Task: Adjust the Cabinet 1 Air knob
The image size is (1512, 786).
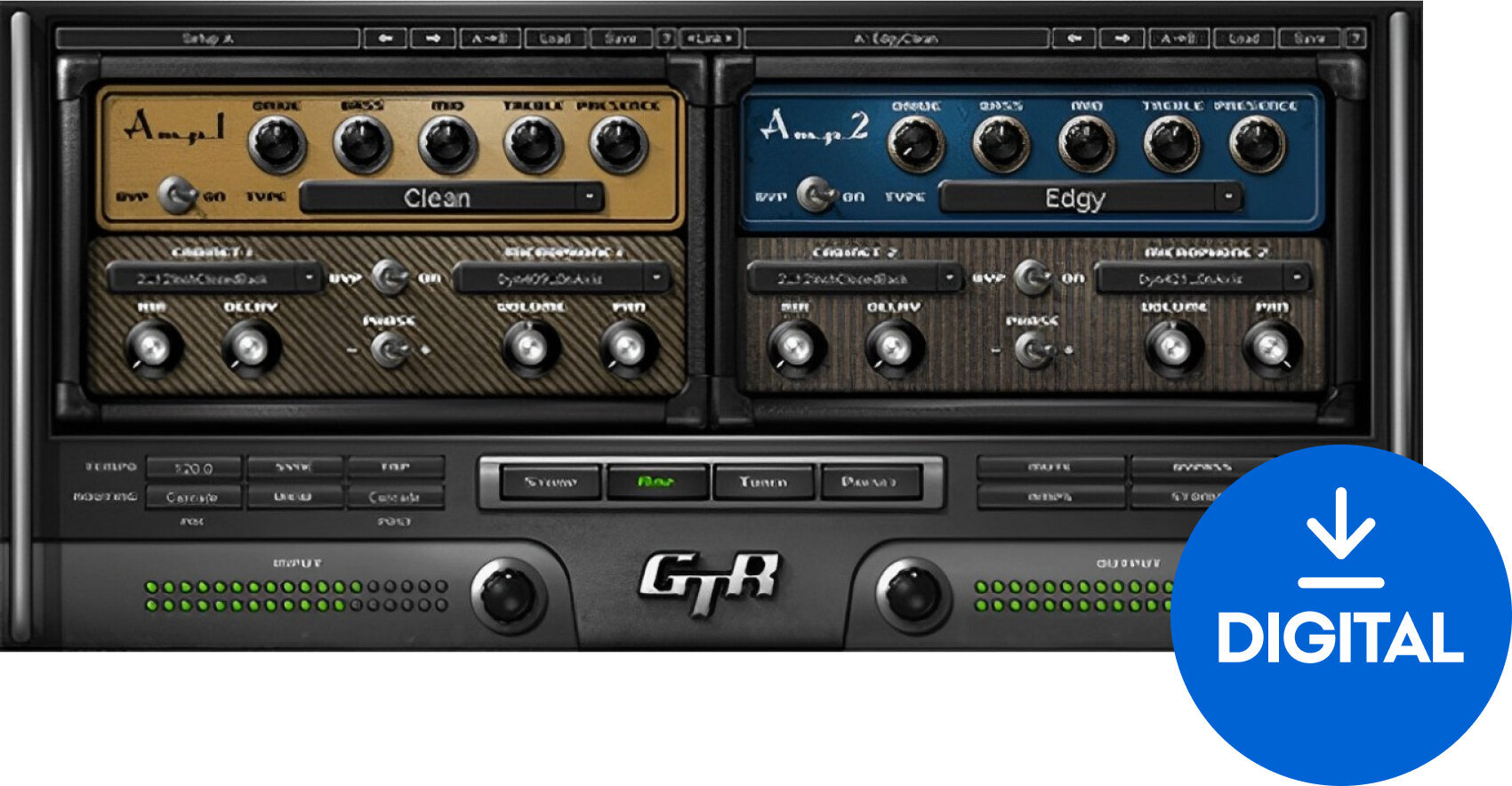Action: tap(153, 348)
